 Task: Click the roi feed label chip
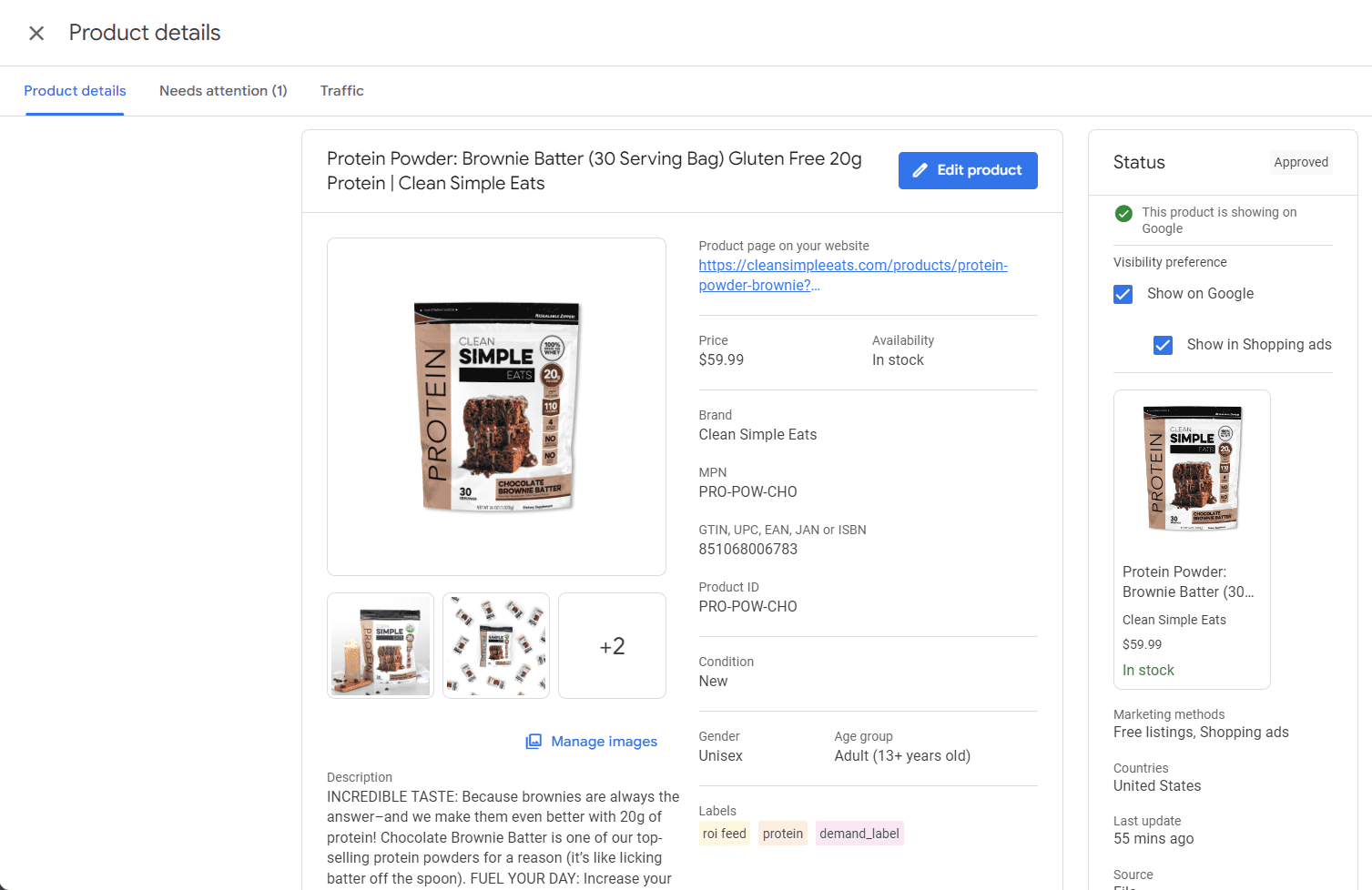pyautogui.click(x=724, y=834)
